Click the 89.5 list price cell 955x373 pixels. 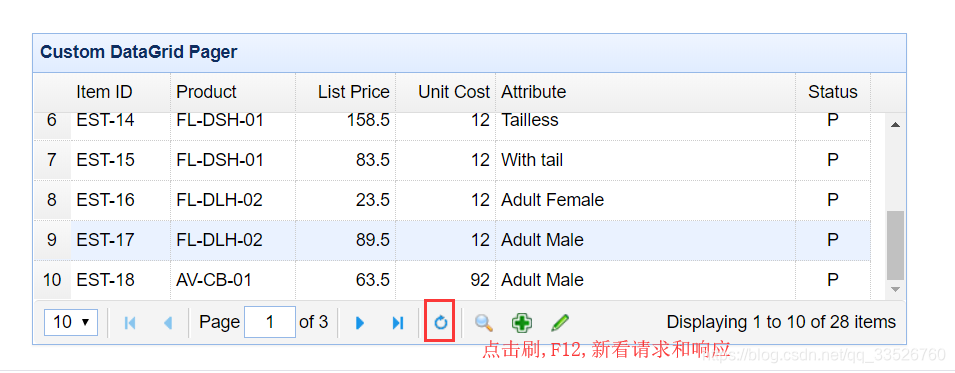[346, 240]
